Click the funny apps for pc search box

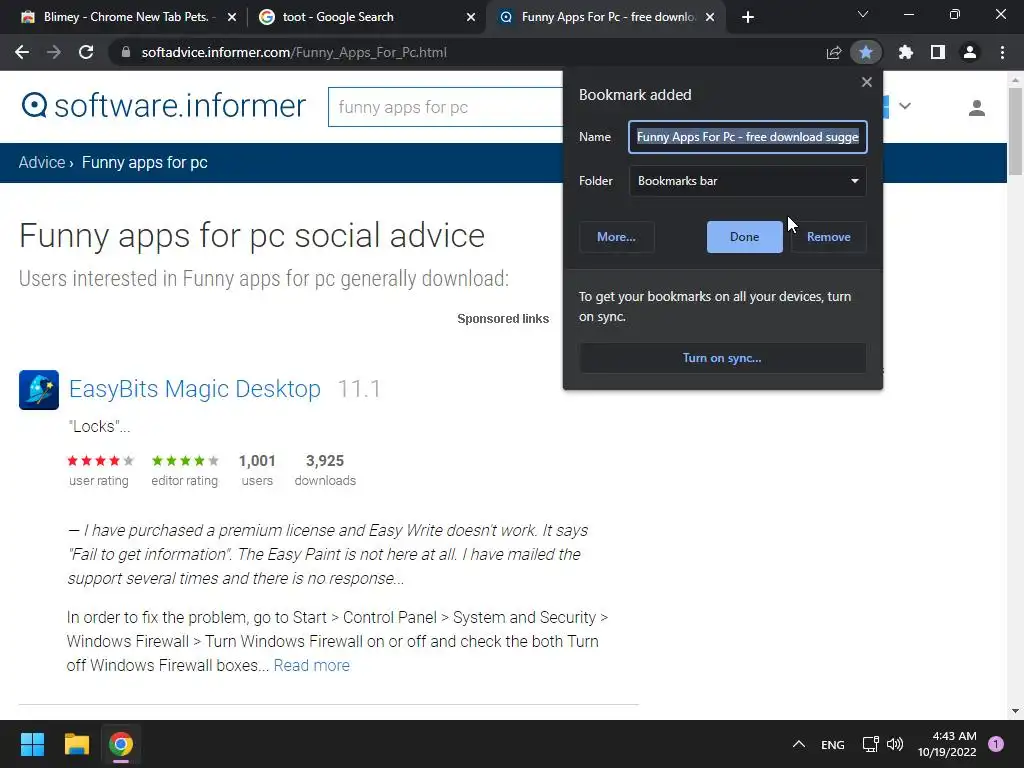click(x=446, y=107)
